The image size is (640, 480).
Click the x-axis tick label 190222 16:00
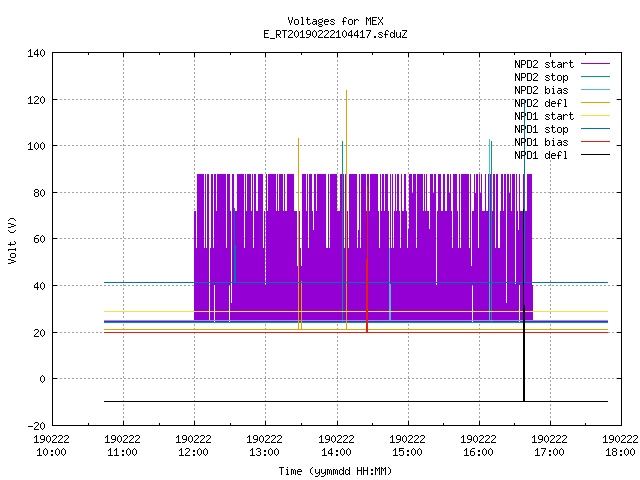click(478, 446)
